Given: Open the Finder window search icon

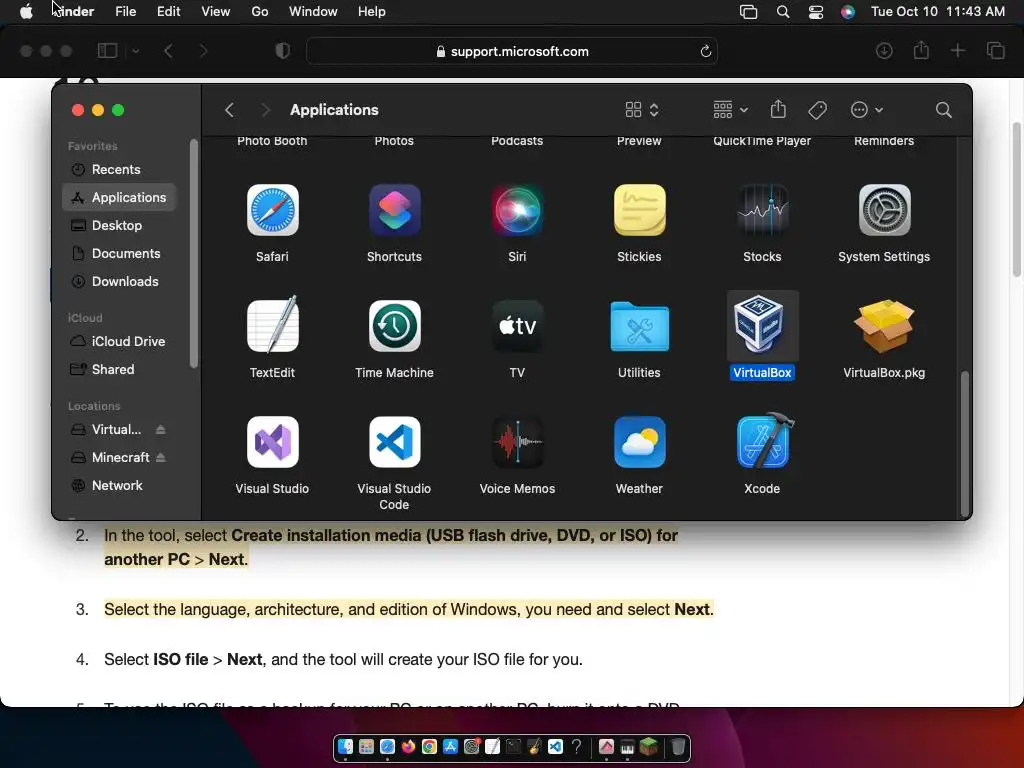Looking at the screenshot, I should coord(943,110).
